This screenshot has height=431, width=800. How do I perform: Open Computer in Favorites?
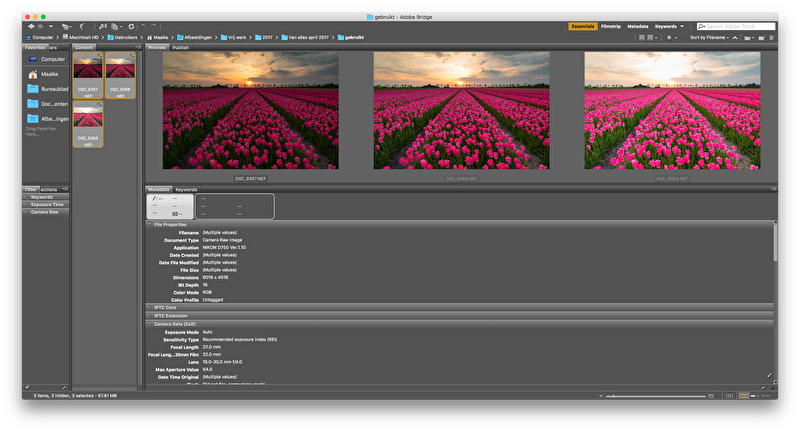[46, 59]
